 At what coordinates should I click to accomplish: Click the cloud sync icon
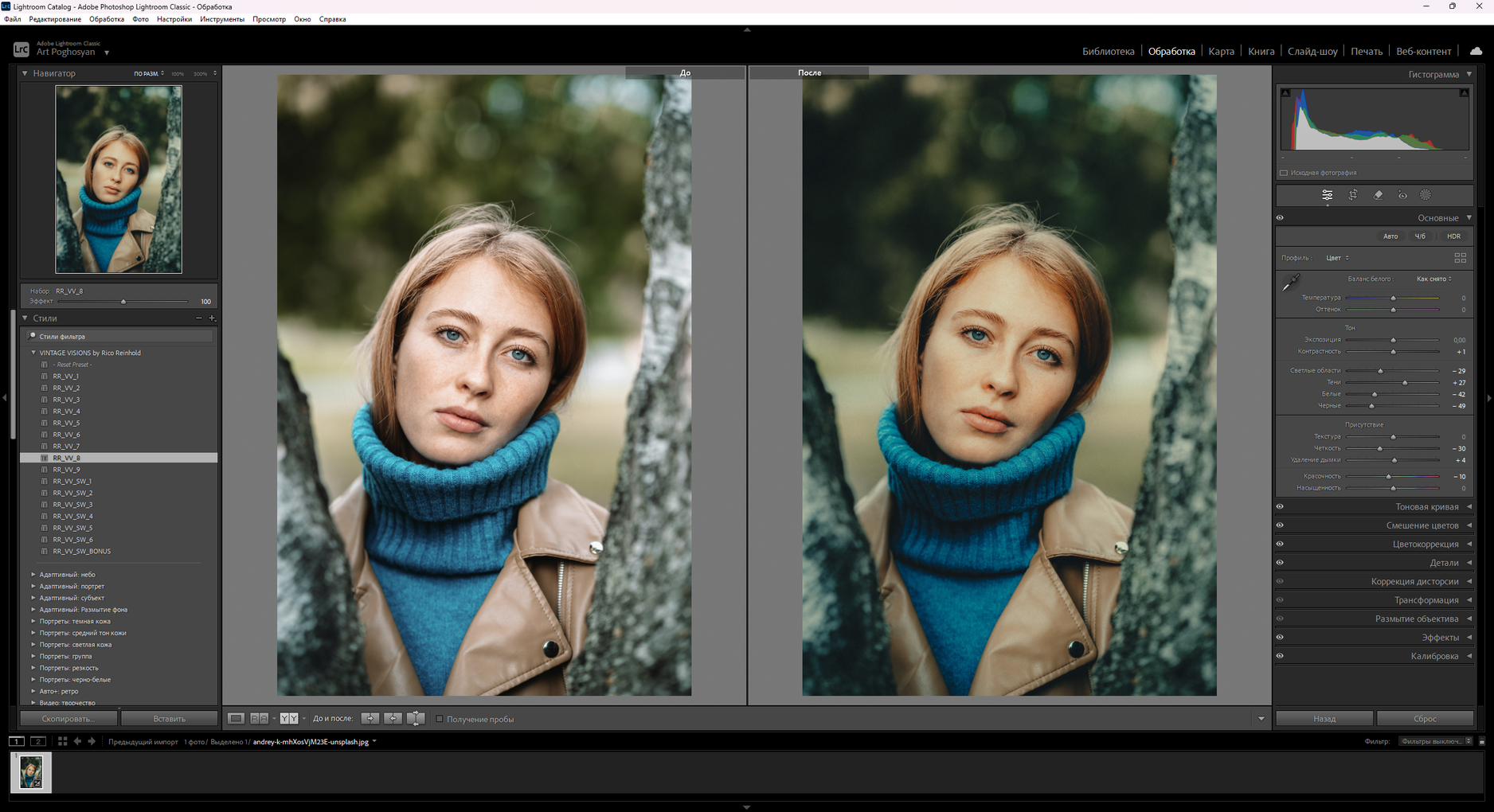point(1476,51)
